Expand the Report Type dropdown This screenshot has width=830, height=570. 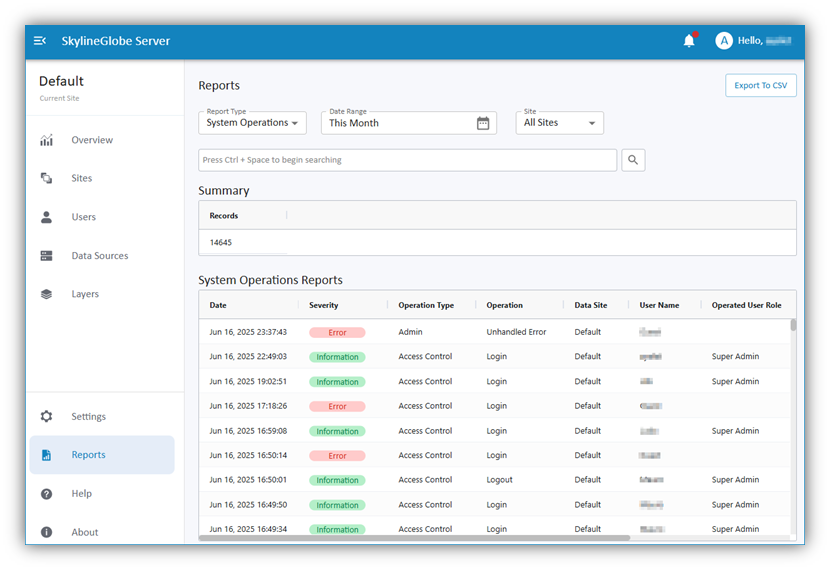(x=252, y=123)
